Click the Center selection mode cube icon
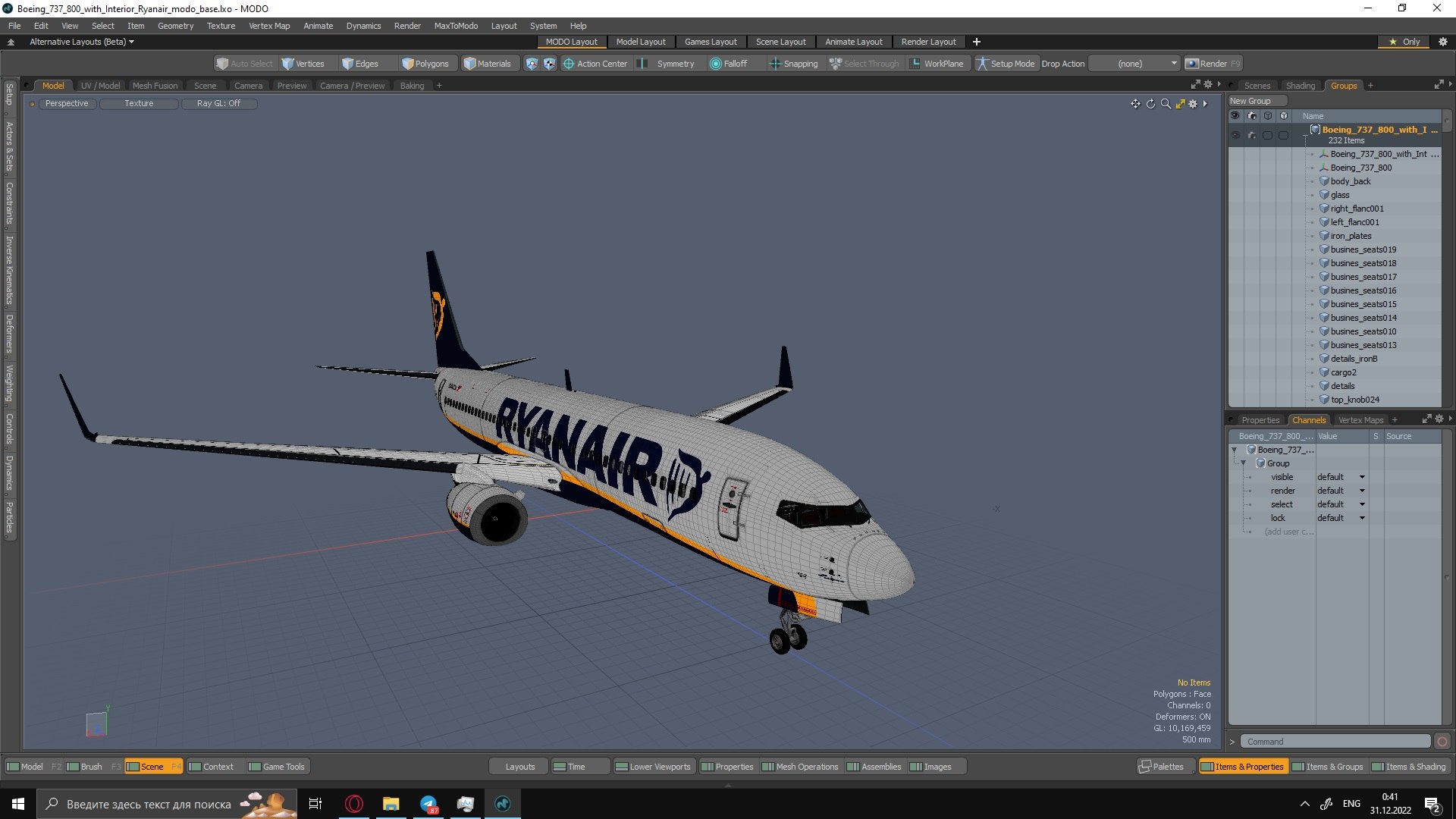 (x=549, y=64)
